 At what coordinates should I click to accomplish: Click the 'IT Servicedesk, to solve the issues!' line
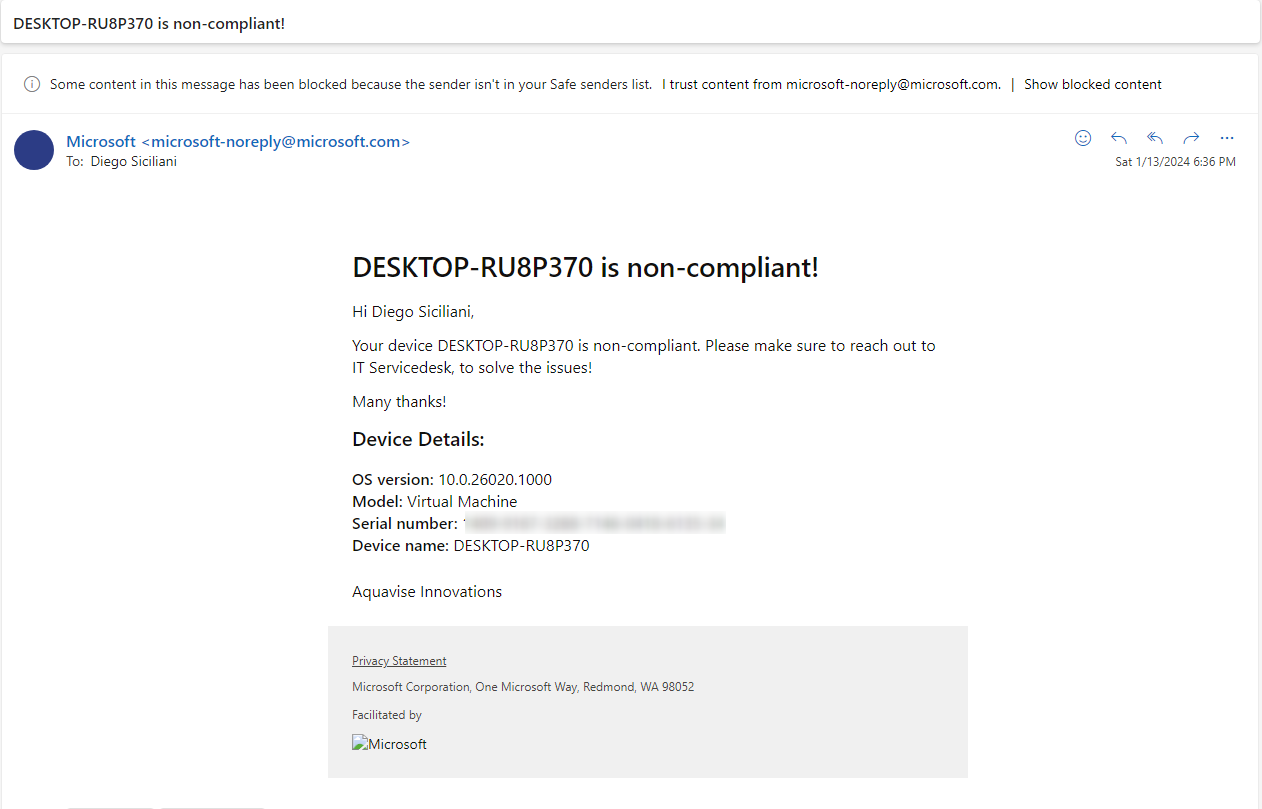(x=472, y=368)
